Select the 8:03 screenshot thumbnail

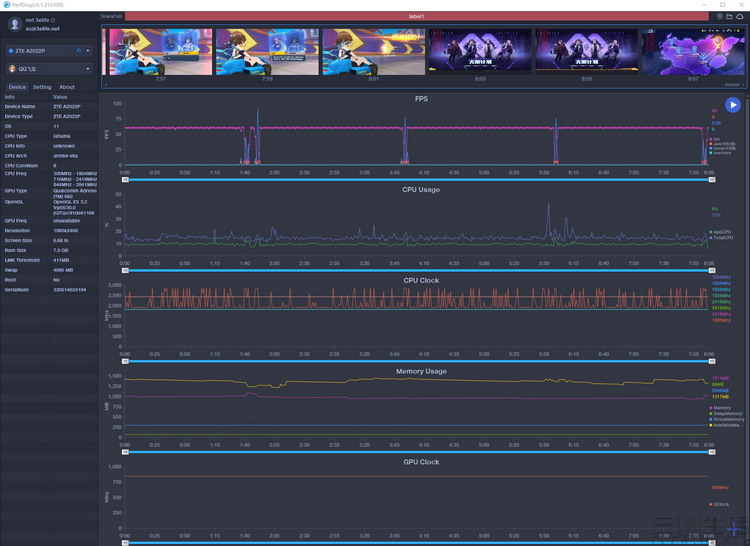click(480, 52)
